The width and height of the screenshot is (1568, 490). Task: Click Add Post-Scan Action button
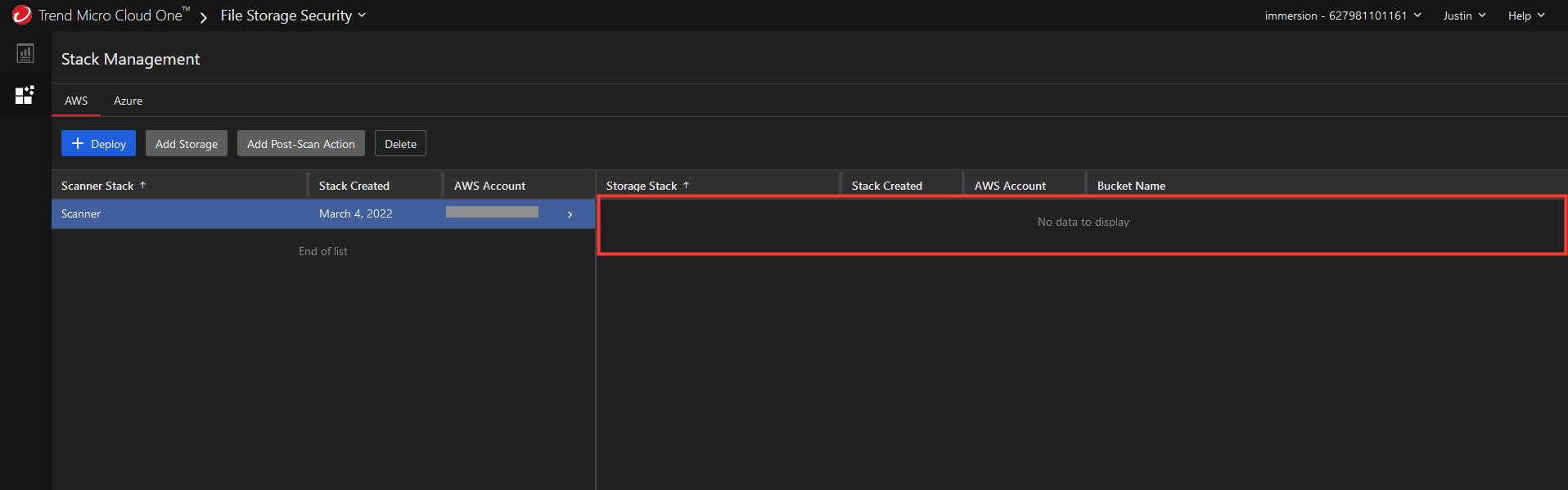click(301, 143)
